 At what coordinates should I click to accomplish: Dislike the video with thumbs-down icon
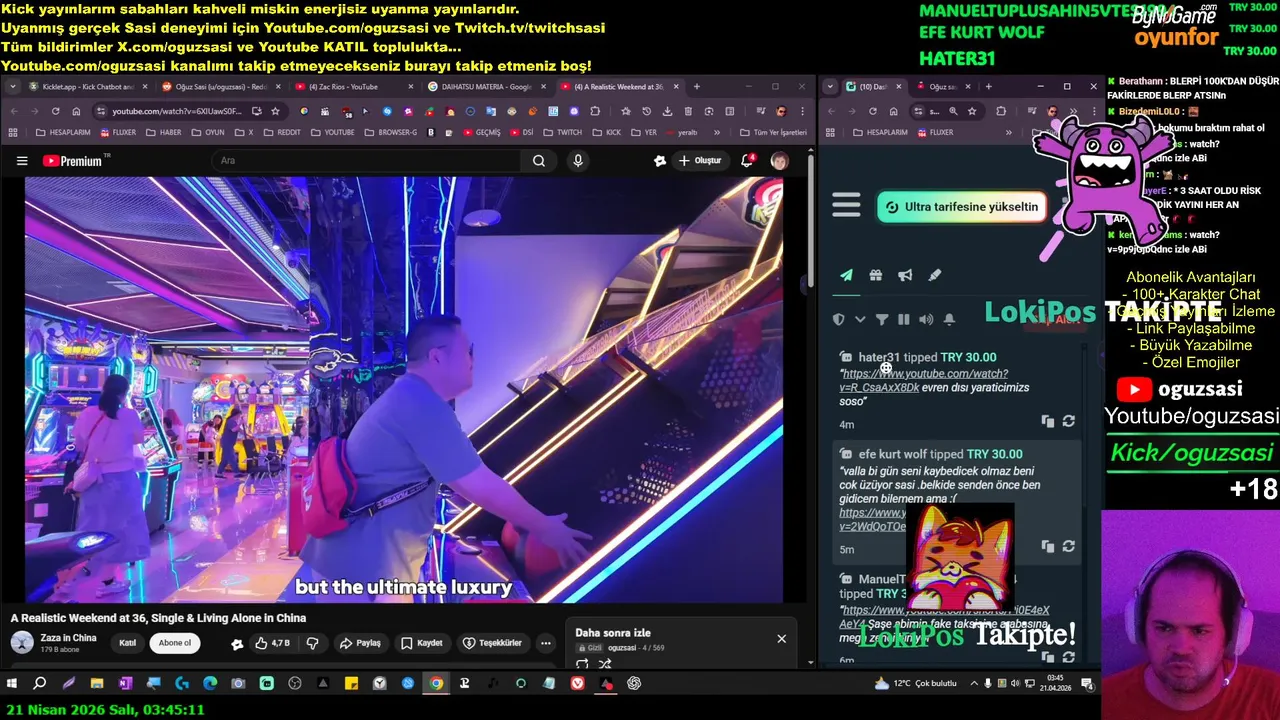point(312,643)
